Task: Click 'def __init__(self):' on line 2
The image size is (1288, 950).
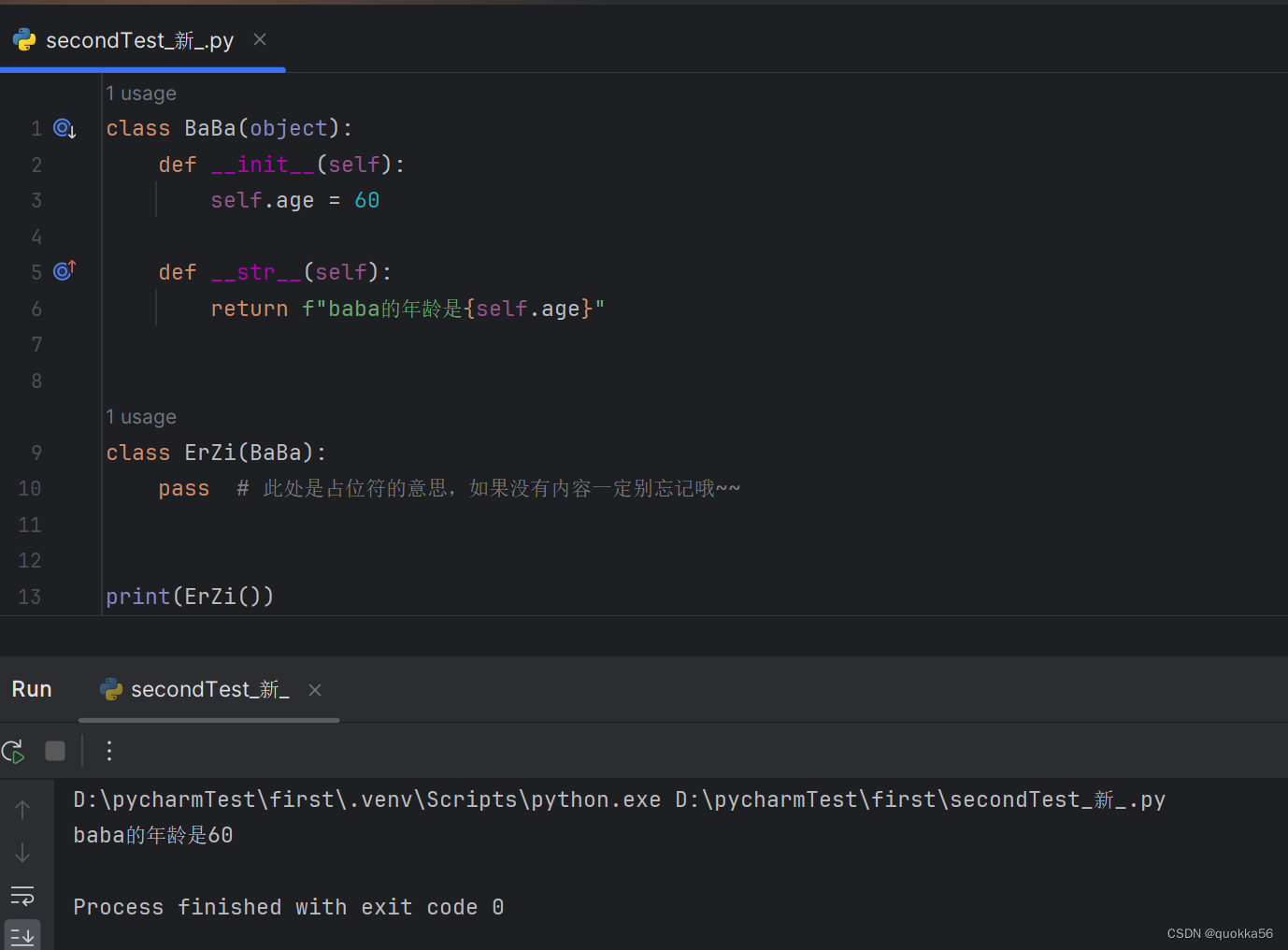Action: pos(281,165)
